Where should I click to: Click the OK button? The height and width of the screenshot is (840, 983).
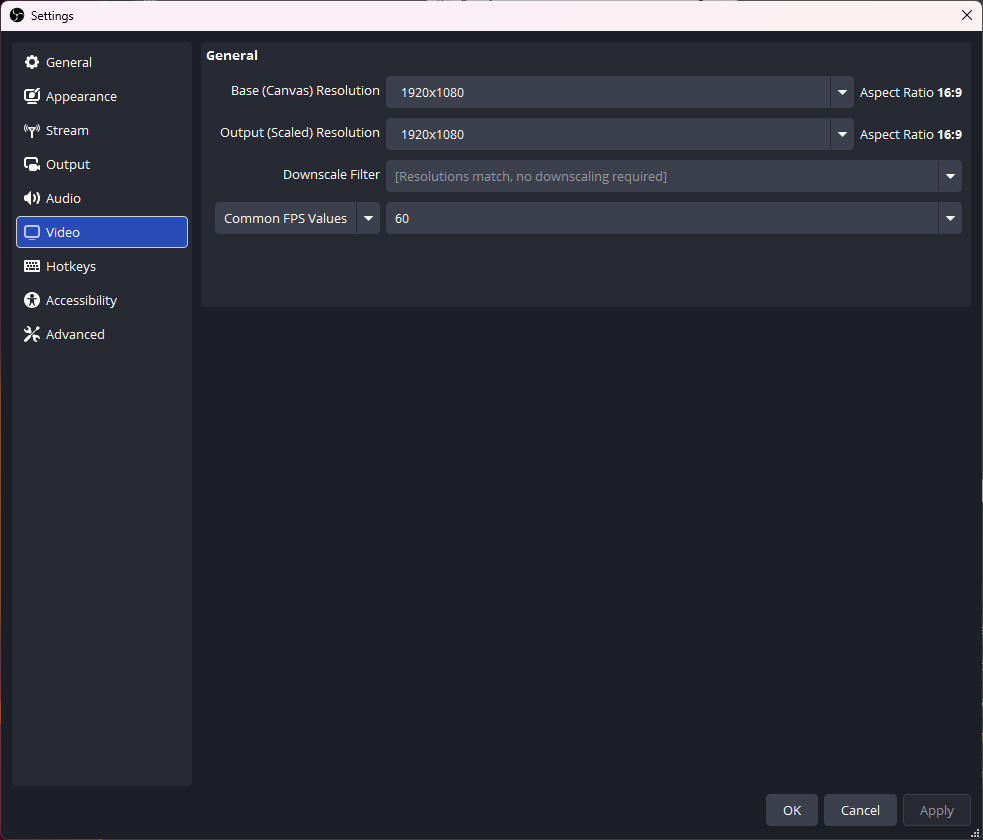[x=791, y=810]
